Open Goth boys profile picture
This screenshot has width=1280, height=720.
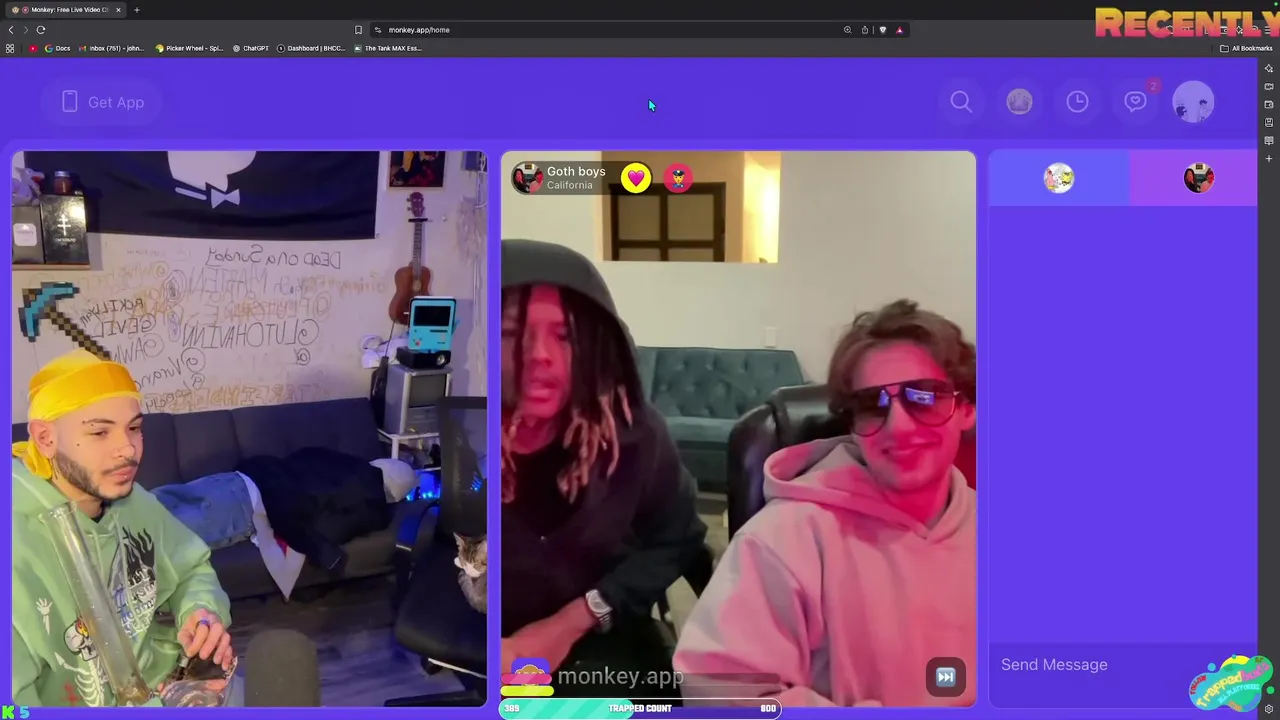point(527,178)
